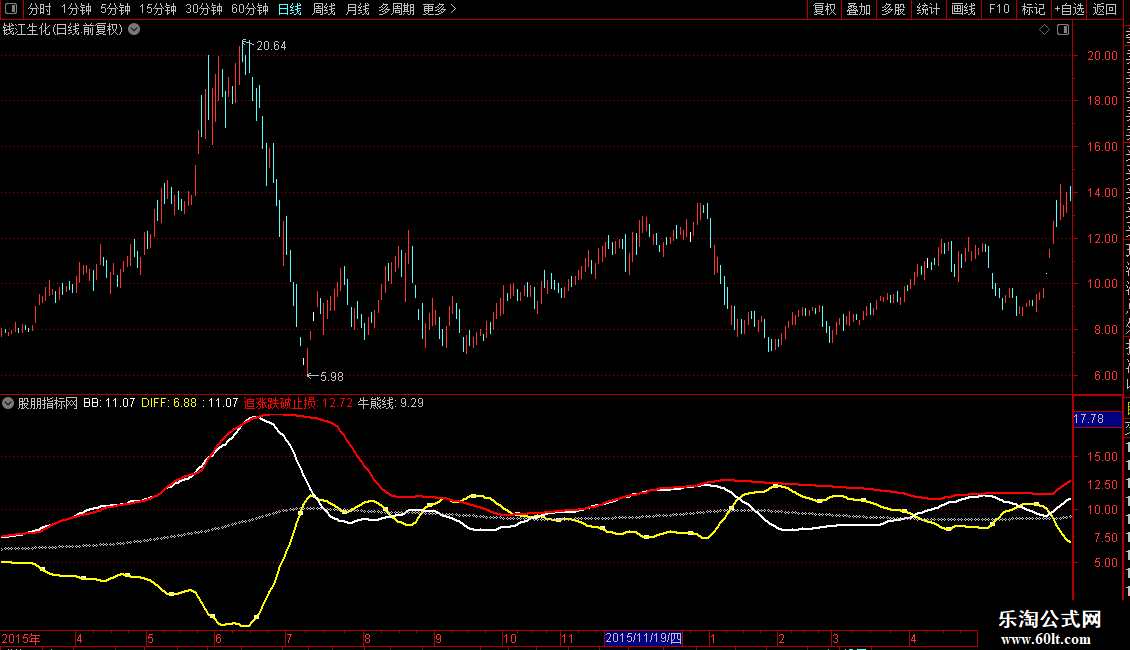Click the BB: 11.07 indicator value
The width and height of the screenshot is (1130, 650).
(109, 404)
